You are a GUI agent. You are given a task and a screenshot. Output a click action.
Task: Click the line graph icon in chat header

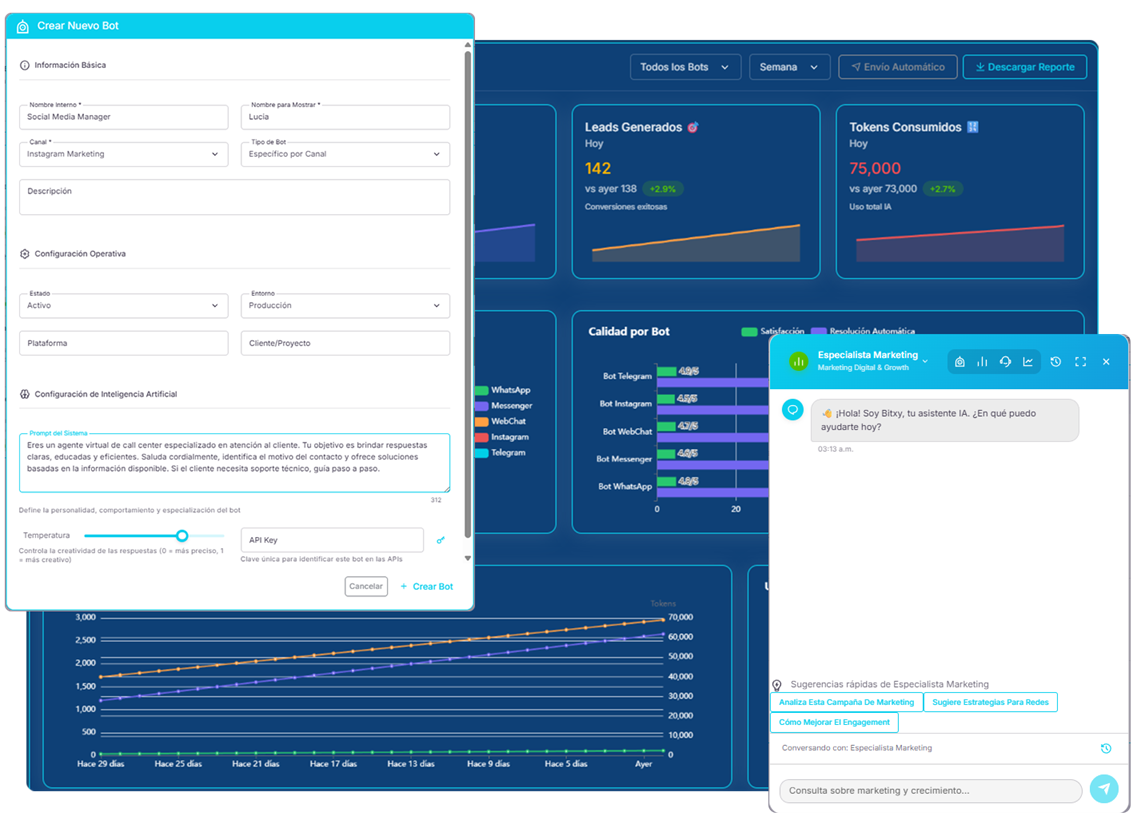click(1028, 362)
